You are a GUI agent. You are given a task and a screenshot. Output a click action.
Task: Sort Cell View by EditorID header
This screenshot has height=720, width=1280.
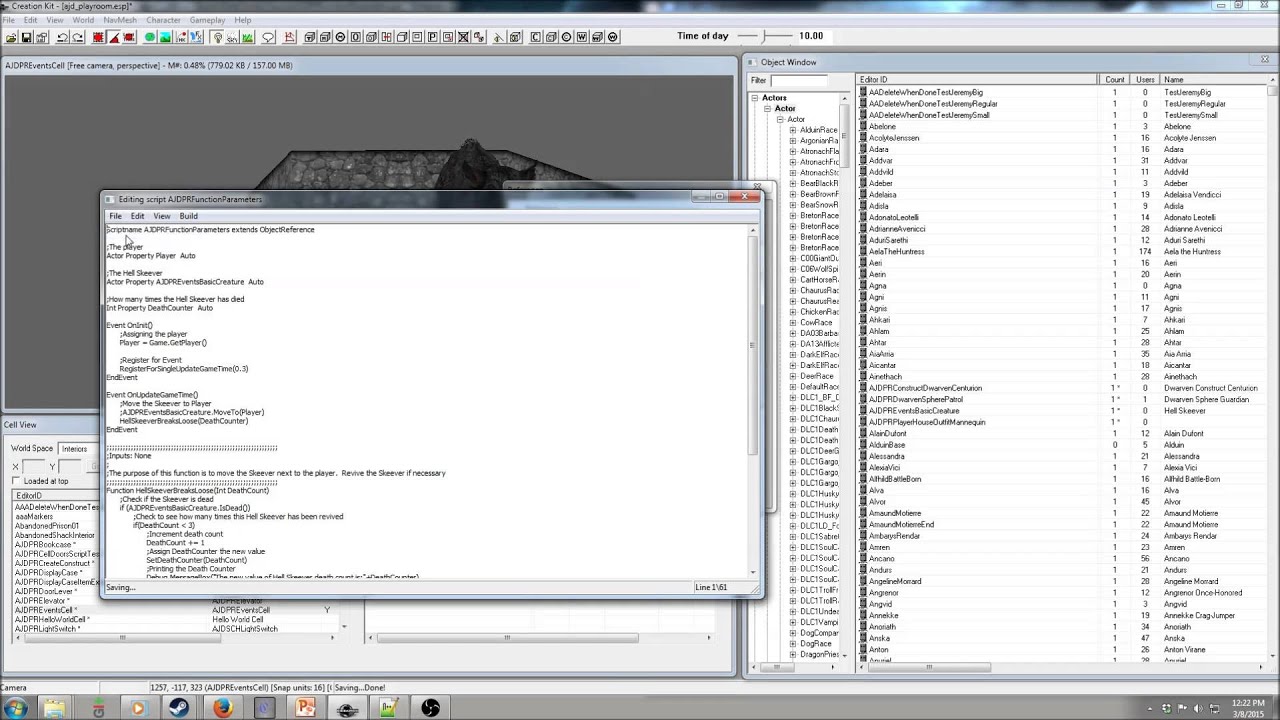tap(56, 496)
